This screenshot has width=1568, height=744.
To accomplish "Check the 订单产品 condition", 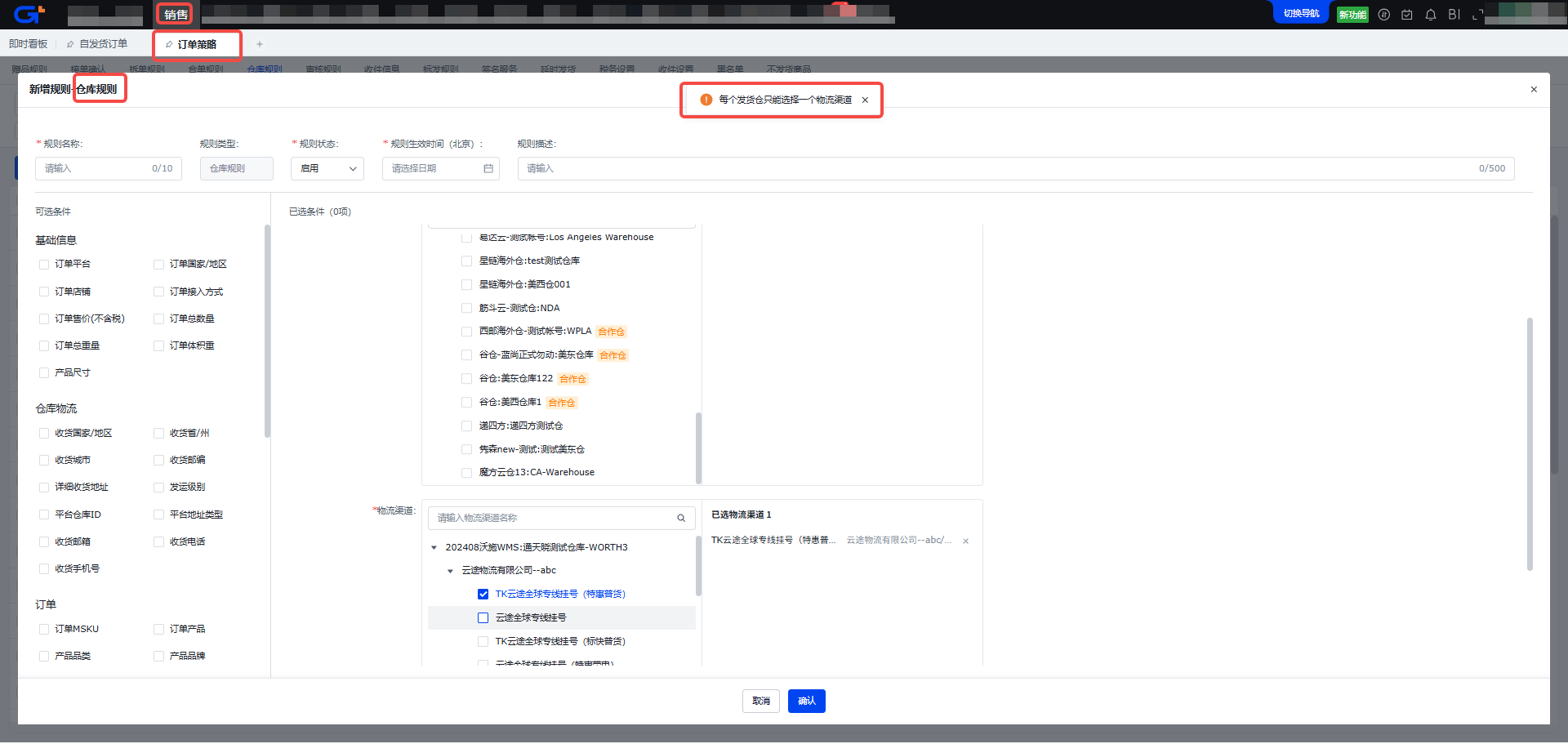I will tap(158, 630).
